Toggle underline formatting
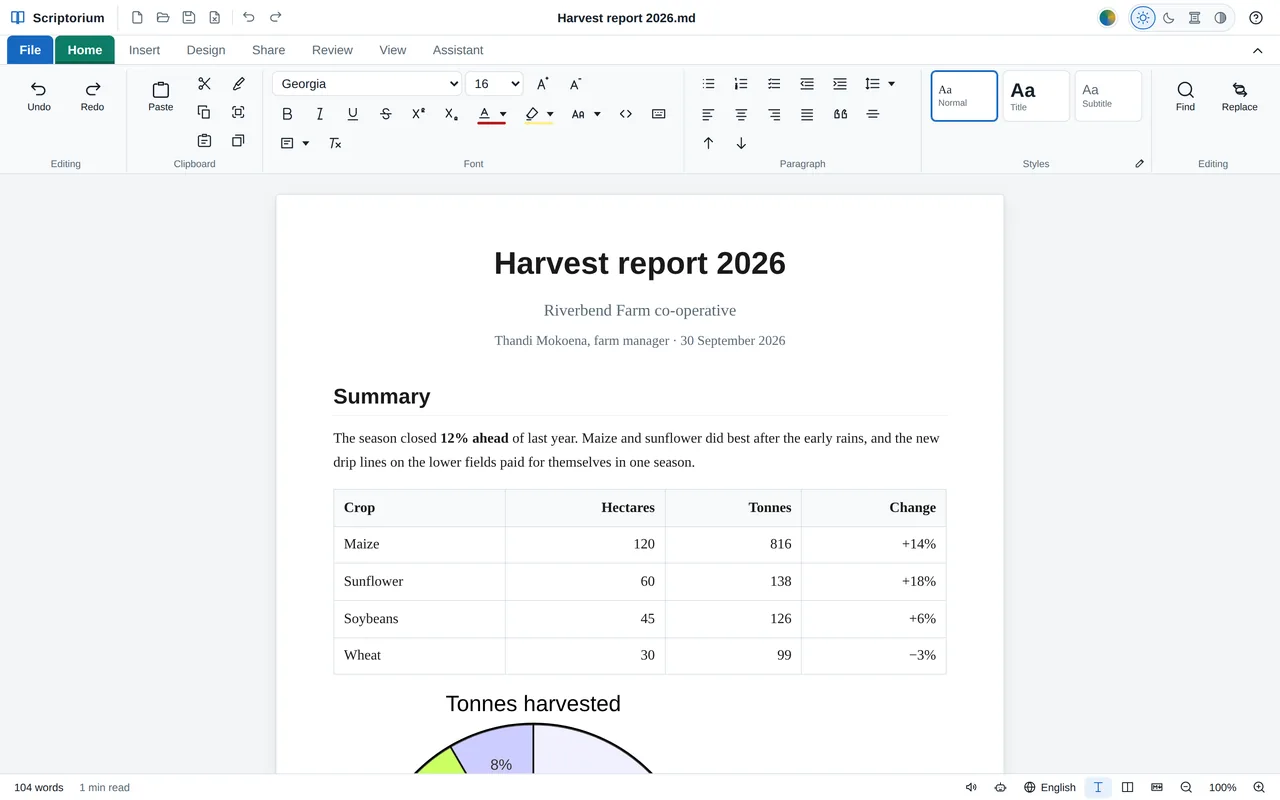 click(x=353, y=114)
